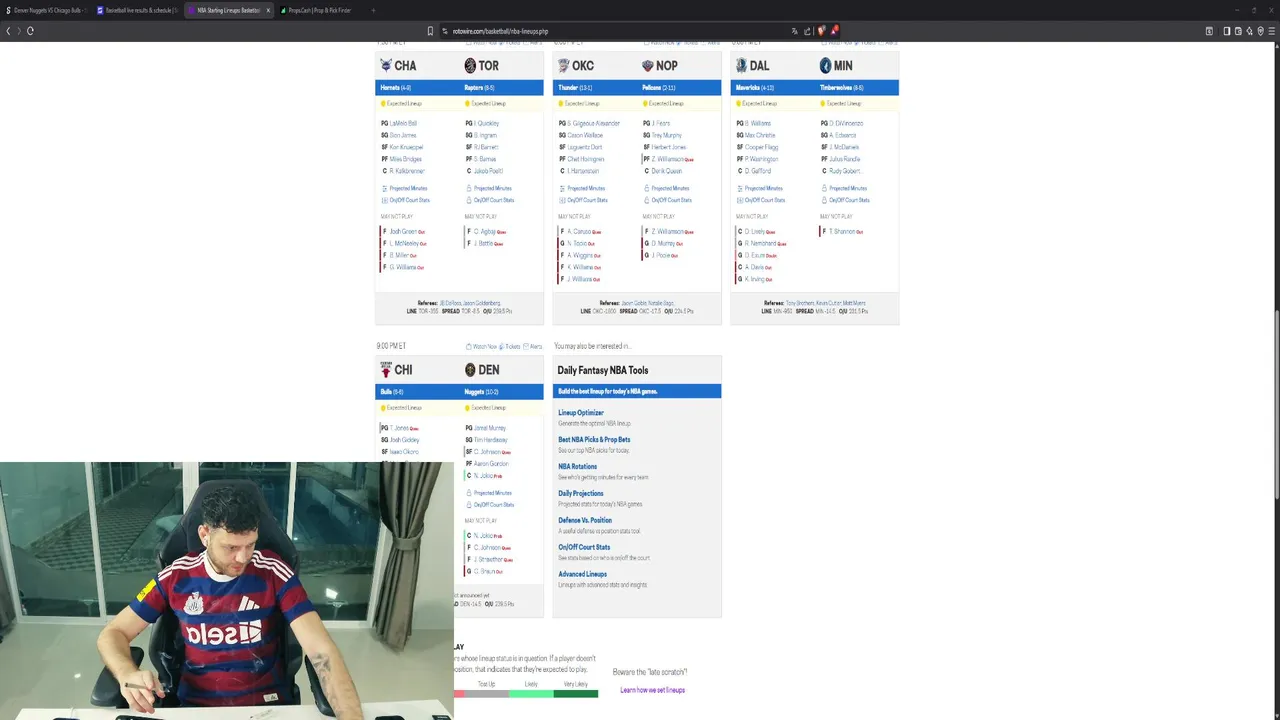
Task: Select Jamal Murray in Nuggets lineup
Action: click(x=490, y=428)
